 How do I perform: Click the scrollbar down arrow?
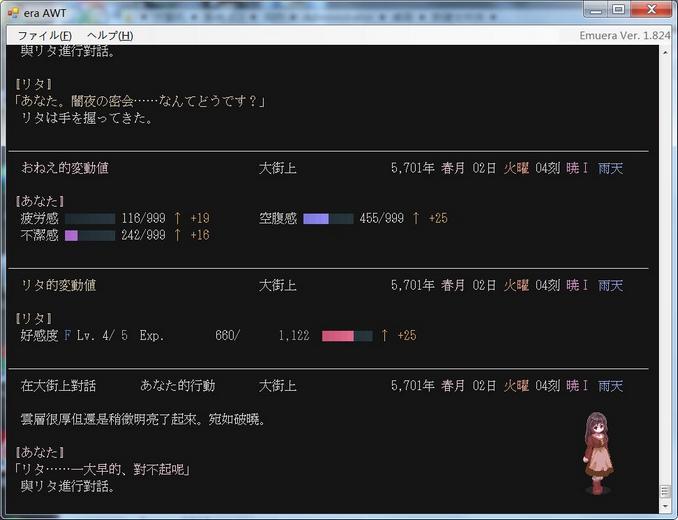[x=665, y=505]
